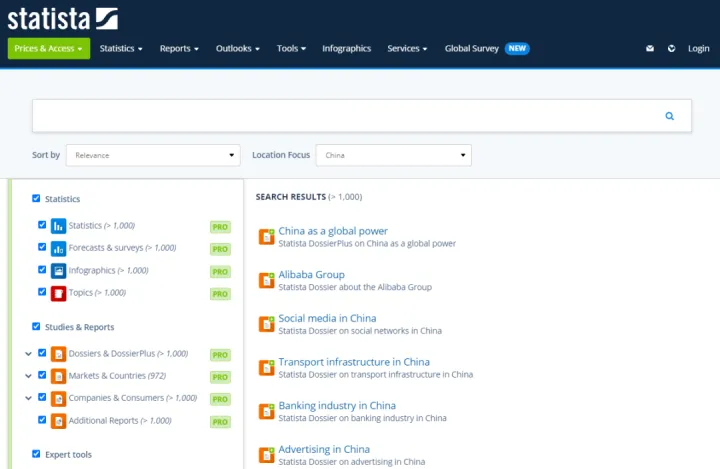720x469 pixels.
Task: Click PRO badge next to Infographics filter
Action: (220, 271)
